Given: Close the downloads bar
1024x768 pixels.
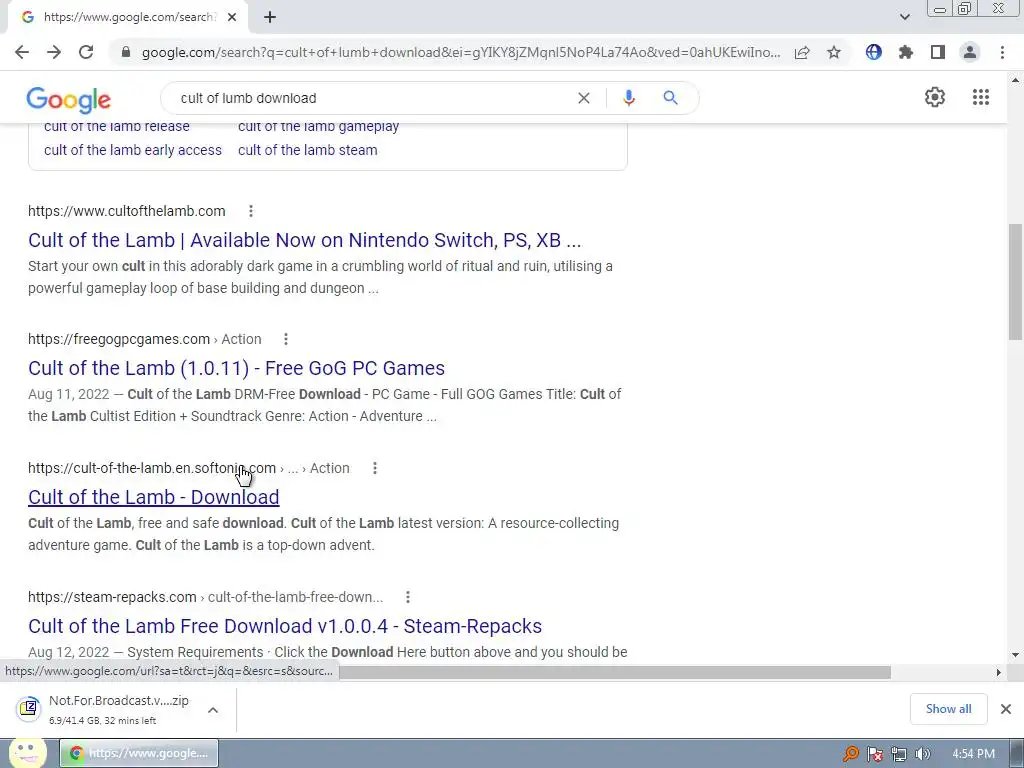Looking at the screenshot, I should [1006, 709].
